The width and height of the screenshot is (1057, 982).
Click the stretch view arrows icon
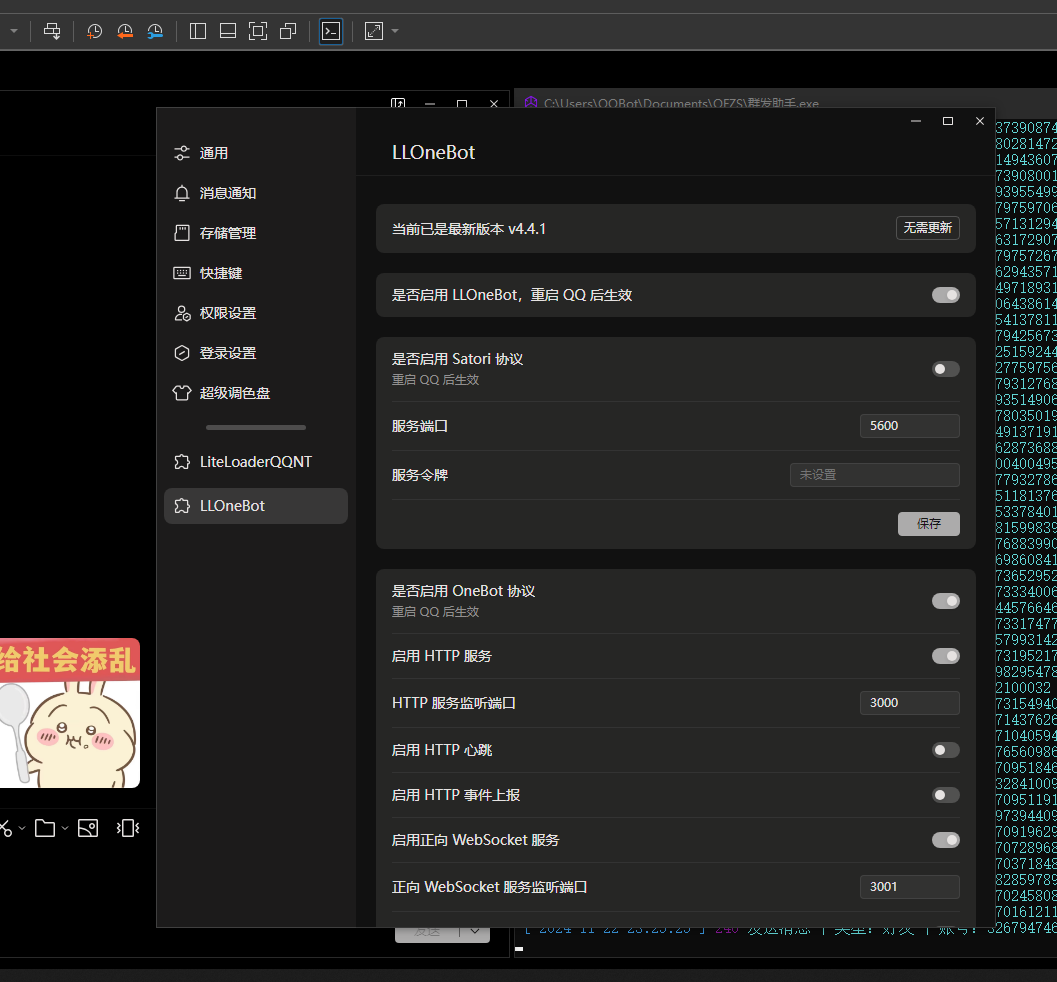pyautogui.click(x=373, y=31)
